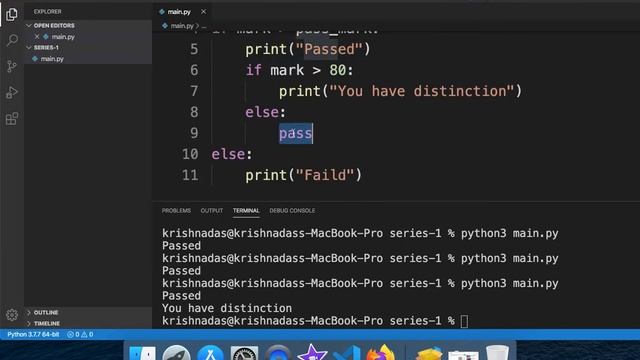640x360 pixels.
Task: Select the main.py editor tab
Action: point(179,12)
